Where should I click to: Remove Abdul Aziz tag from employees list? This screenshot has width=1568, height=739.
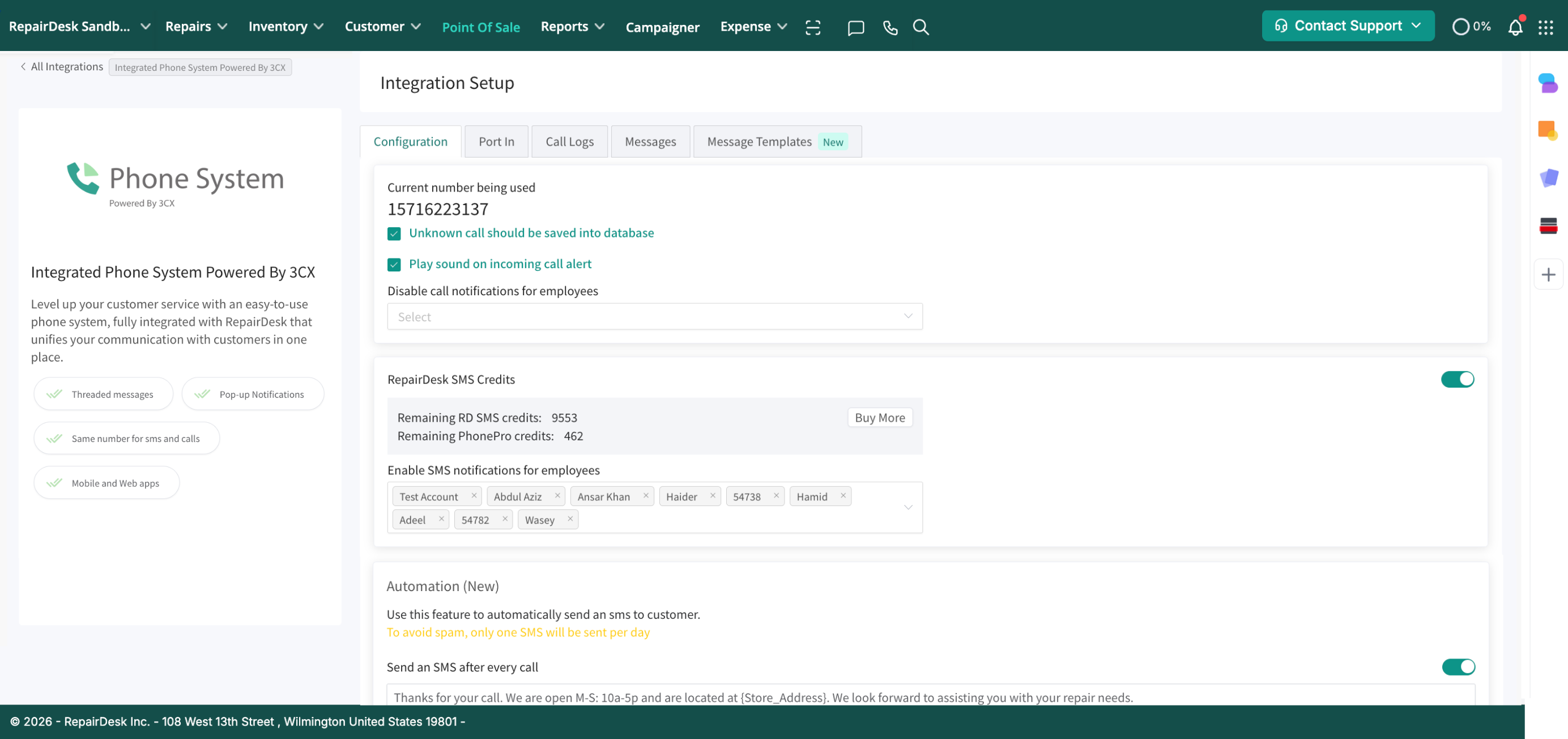(x=557, y=495)
